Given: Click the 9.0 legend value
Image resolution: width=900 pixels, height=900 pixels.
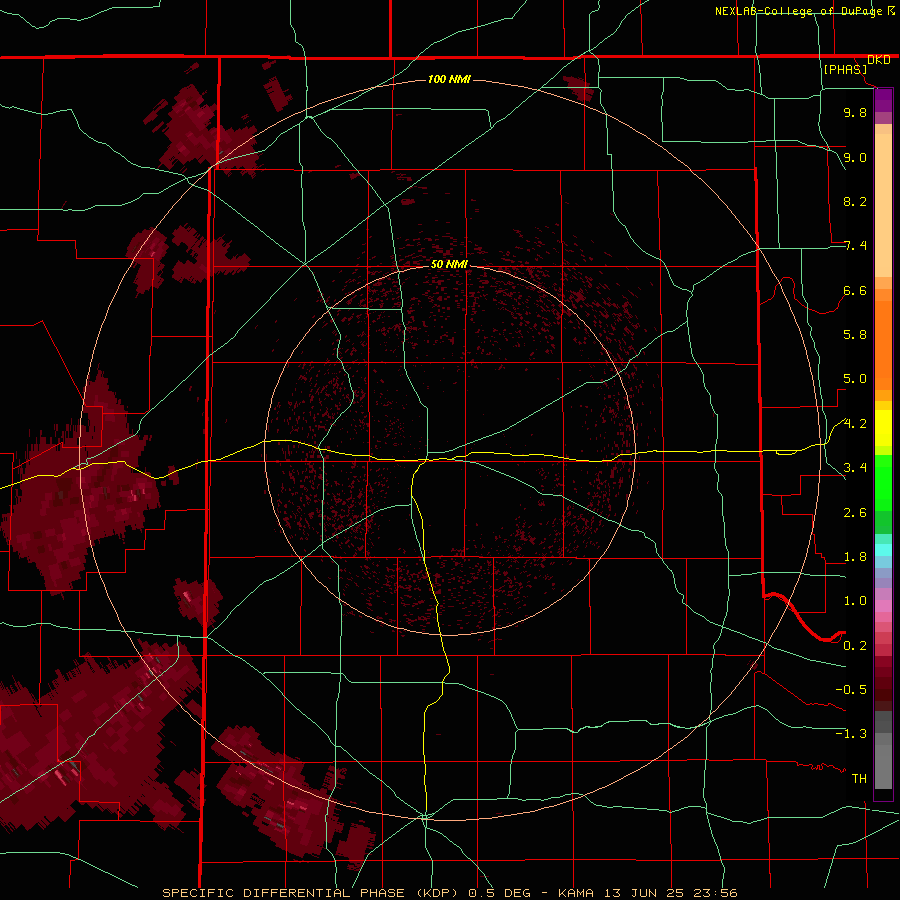Looking at the screenshot, I should click(855, 157).
